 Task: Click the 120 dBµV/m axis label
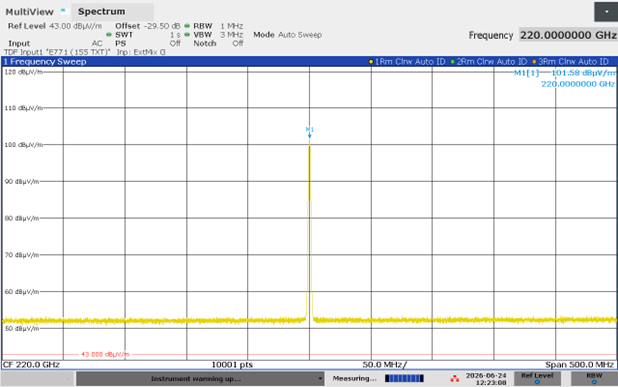coord(24,72)
